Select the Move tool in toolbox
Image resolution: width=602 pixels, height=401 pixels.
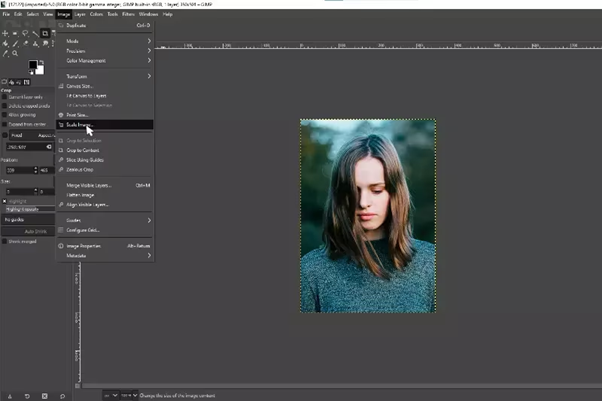click(5, 33)
